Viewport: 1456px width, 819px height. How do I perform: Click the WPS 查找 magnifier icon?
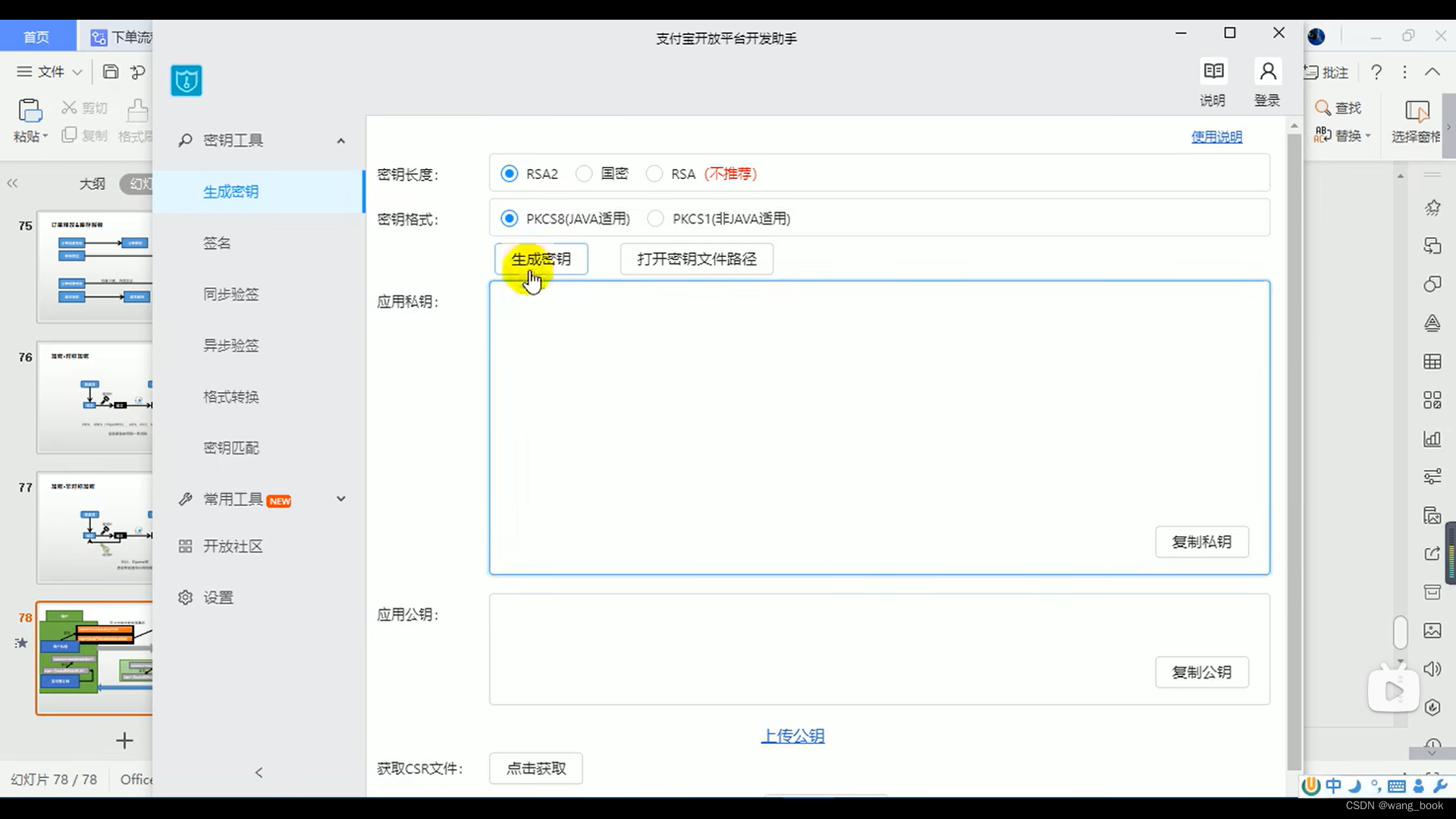click(1323, 108)
